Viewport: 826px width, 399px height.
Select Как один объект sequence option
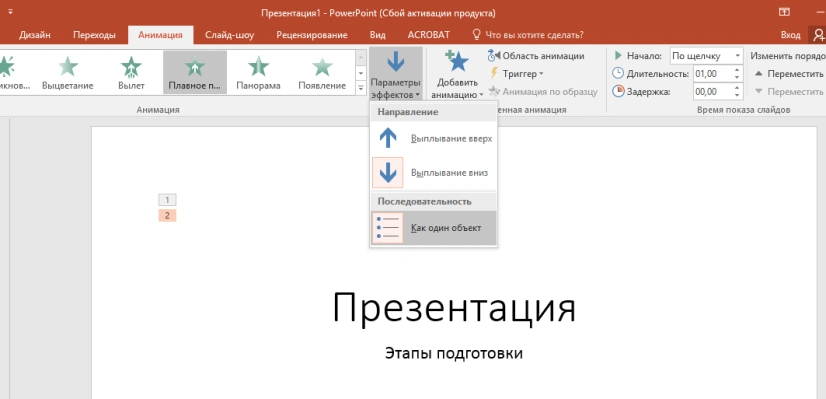click(433, 228)
